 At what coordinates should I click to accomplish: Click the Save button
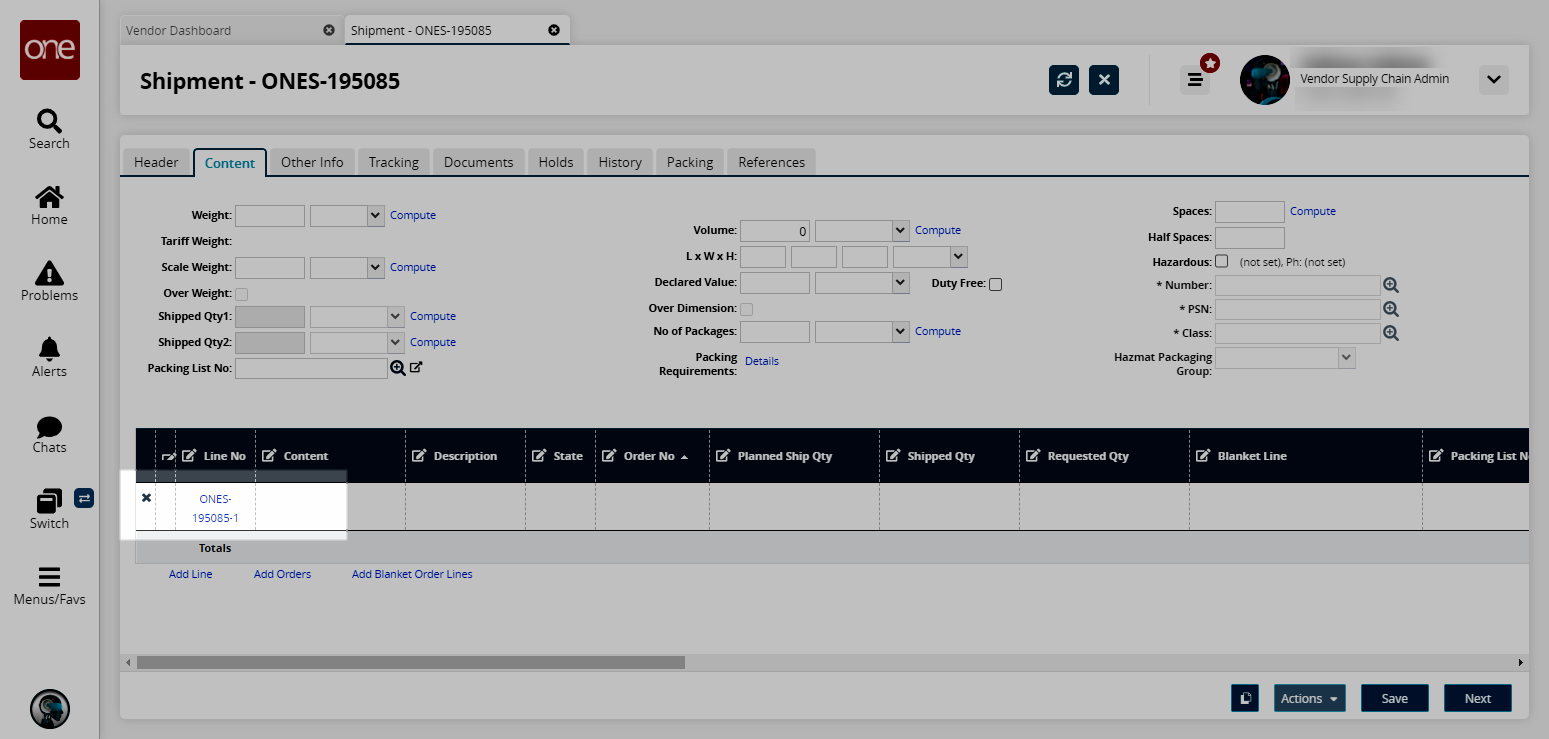[1394, 698]
